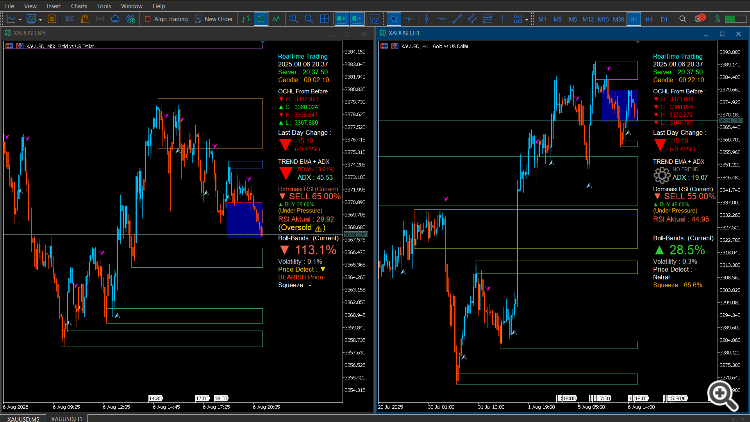The image size is (750, 422).
Task: Open the Market Watch symbols icon
Action: [x=52, y=19]
